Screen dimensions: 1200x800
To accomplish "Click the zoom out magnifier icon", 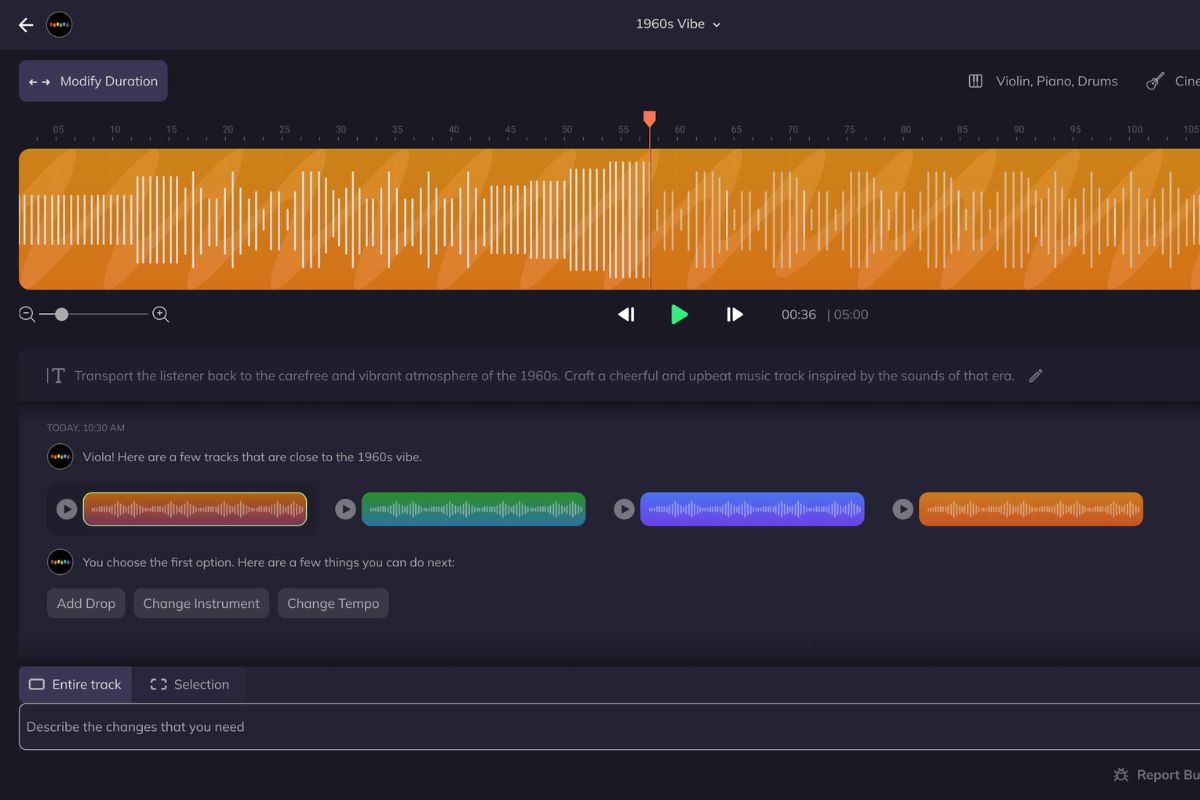I will pos(27,314).
